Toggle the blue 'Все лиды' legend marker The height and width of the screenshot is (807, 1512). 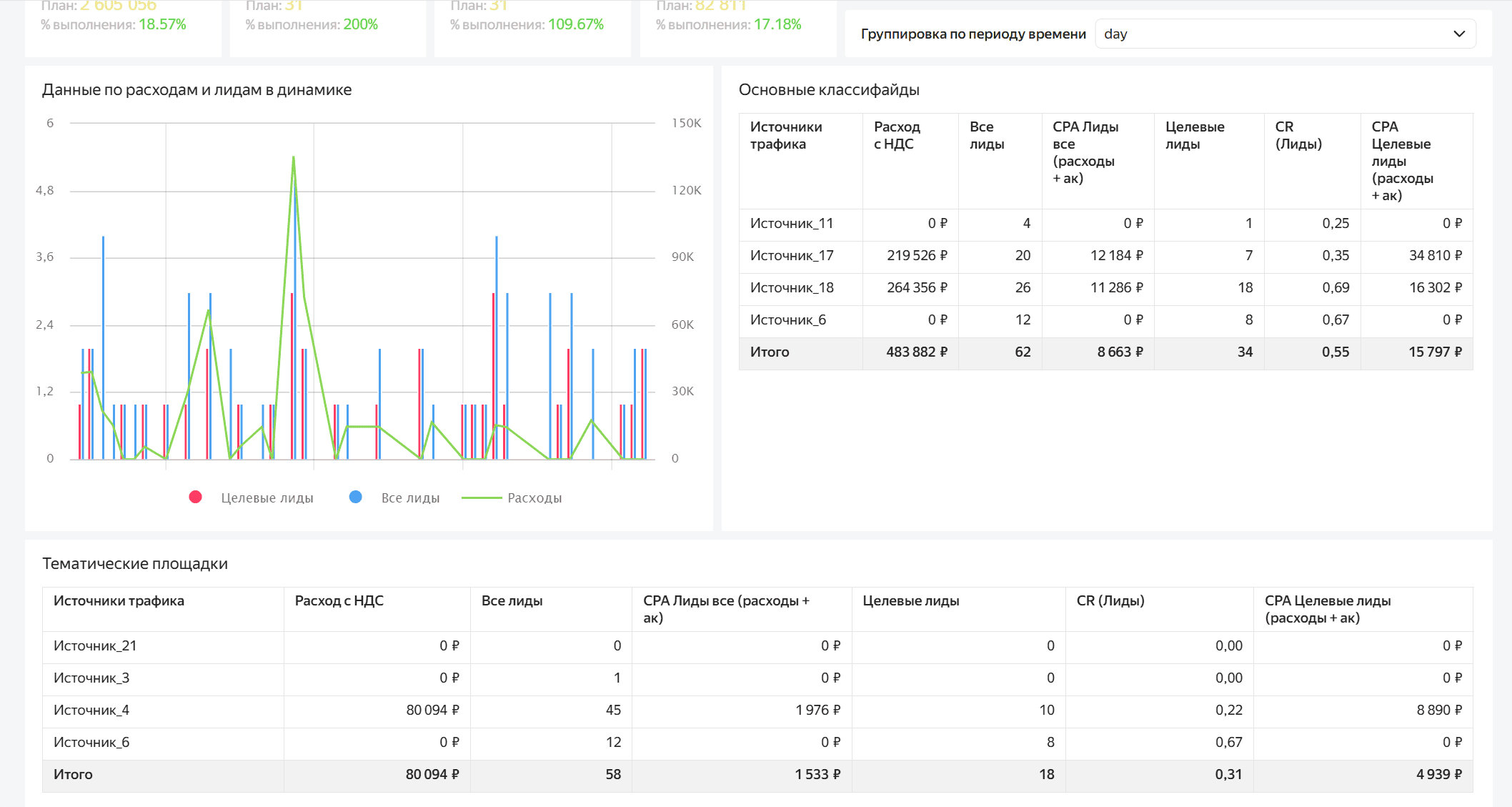355,497
